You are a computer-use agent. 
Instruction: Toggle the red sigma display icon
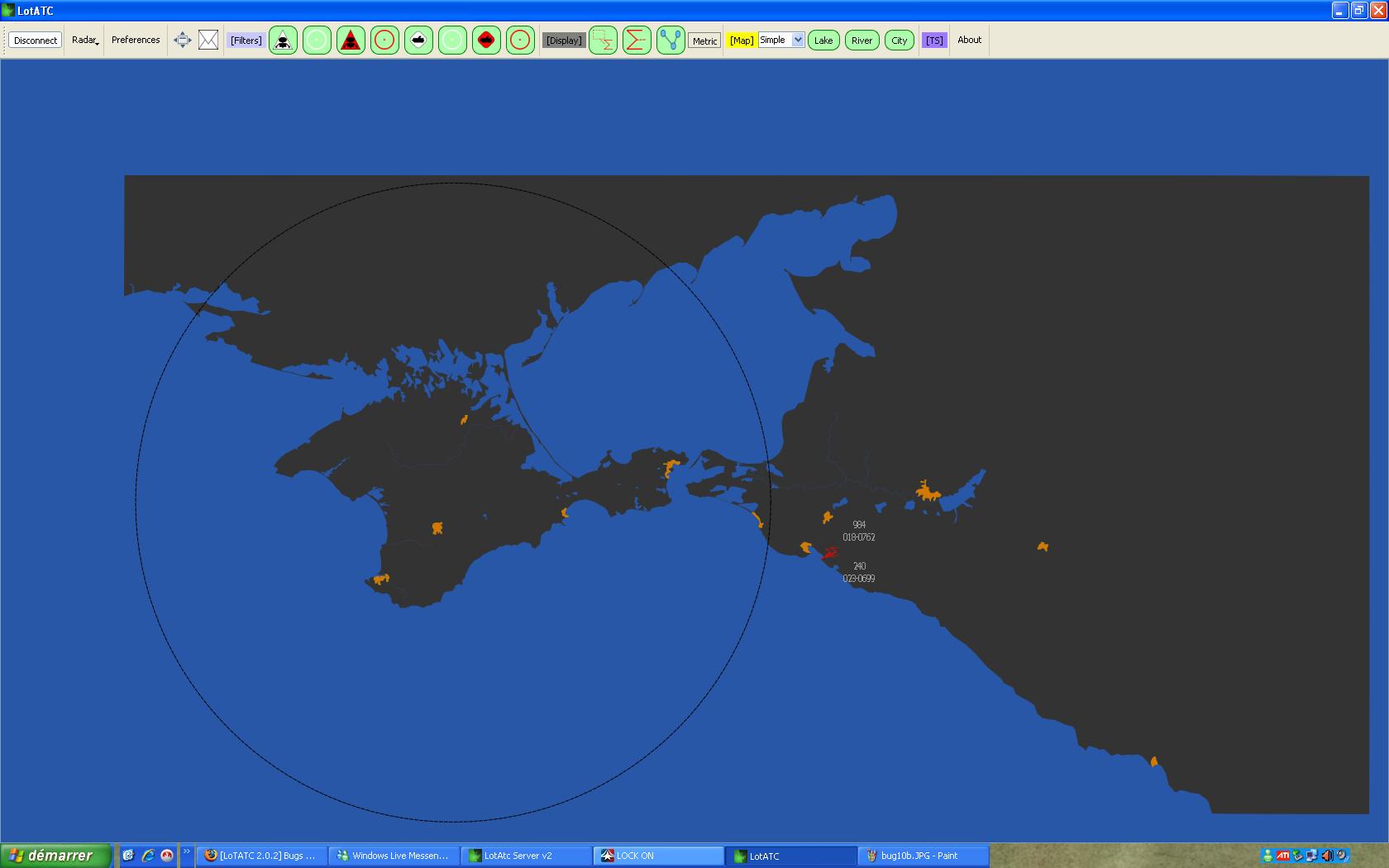636,40
